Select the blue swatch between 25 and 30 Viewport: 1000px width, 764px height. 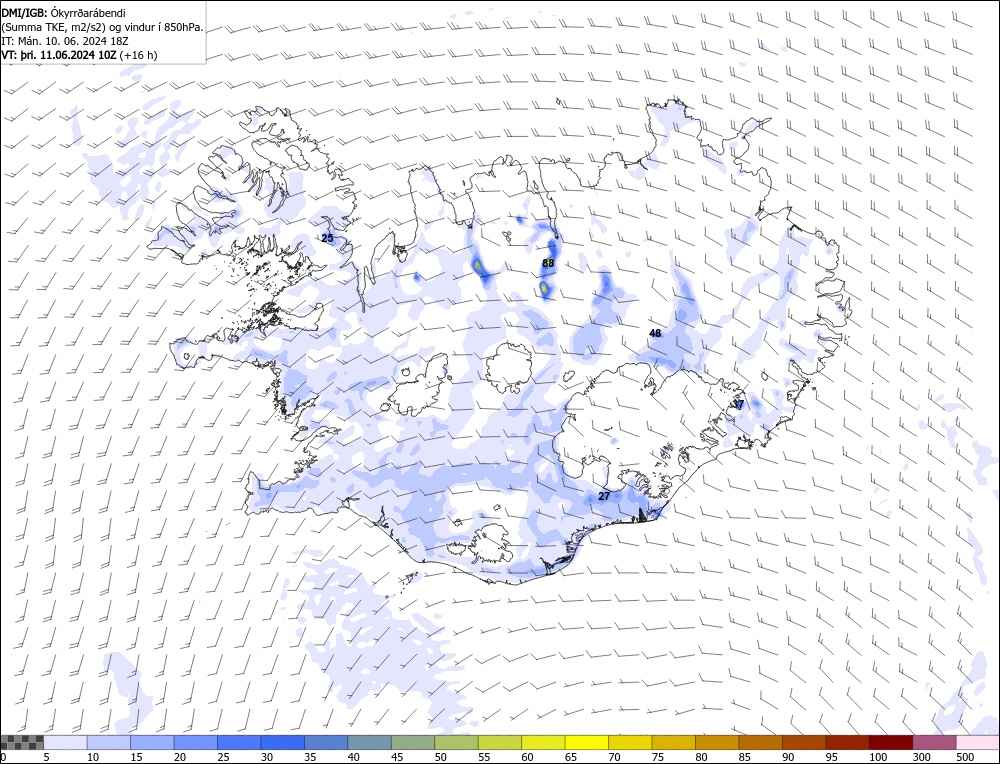pyautogui.click(x=239, y=742)
